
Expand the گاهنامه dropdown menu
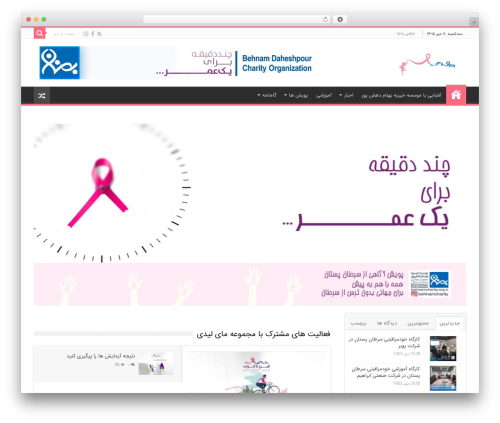click(x=267, y=95)
